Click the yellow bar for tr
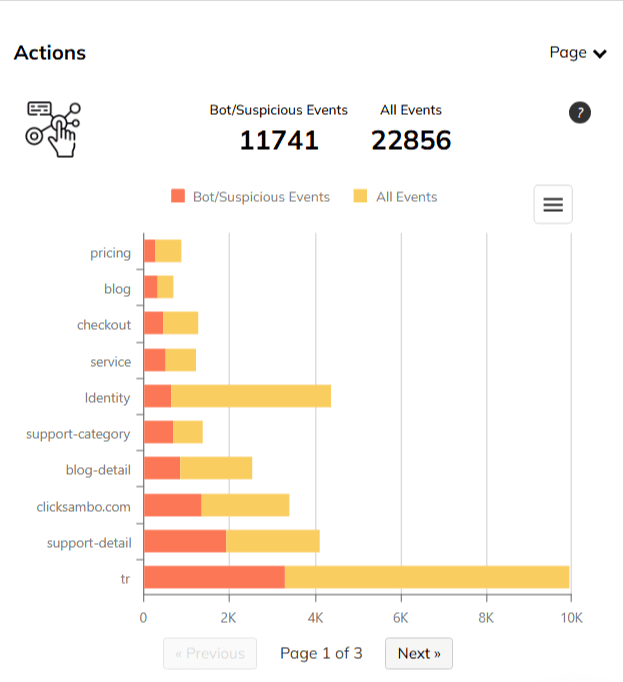623x682 pixels. pyautogui.click(x=427, y=577)
